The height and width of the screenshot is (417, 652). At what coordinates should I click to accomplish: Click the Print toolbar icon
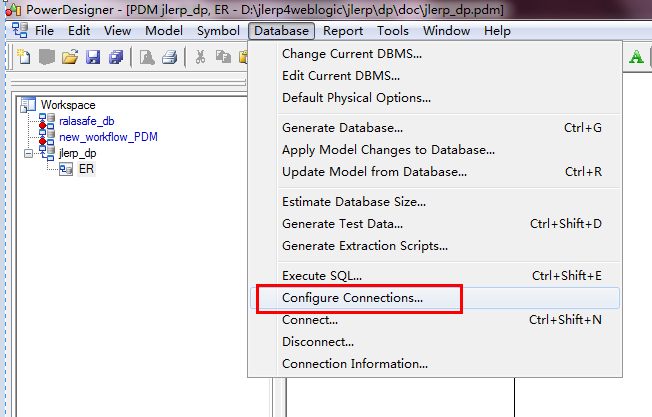click(170, 57)
